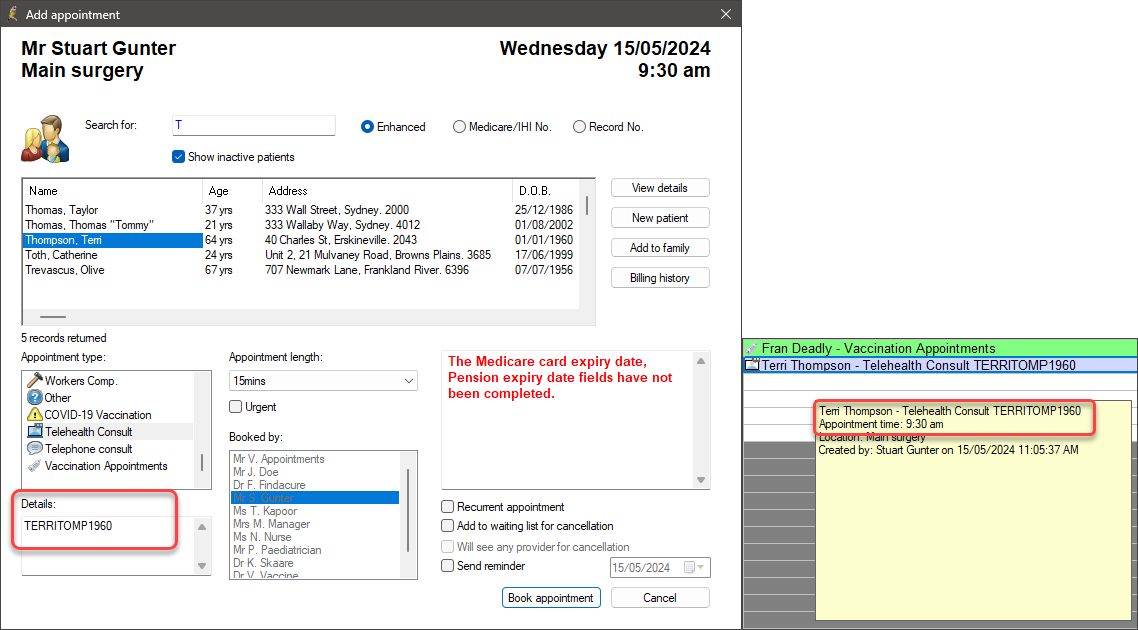Cancel the Add appointment dialog
The width and height of the screenshot is (1138, 630).
tap(660, 598)
